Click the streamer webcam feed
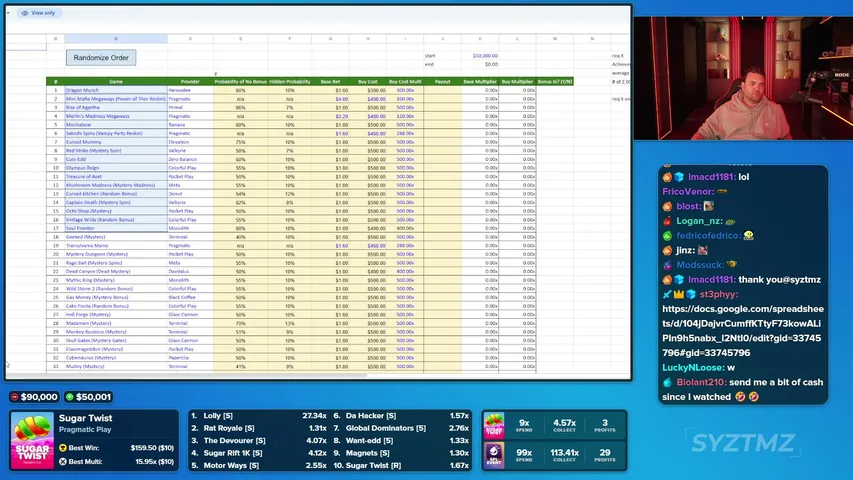Viewport: 853px width, 480px height. click(743, 78)
